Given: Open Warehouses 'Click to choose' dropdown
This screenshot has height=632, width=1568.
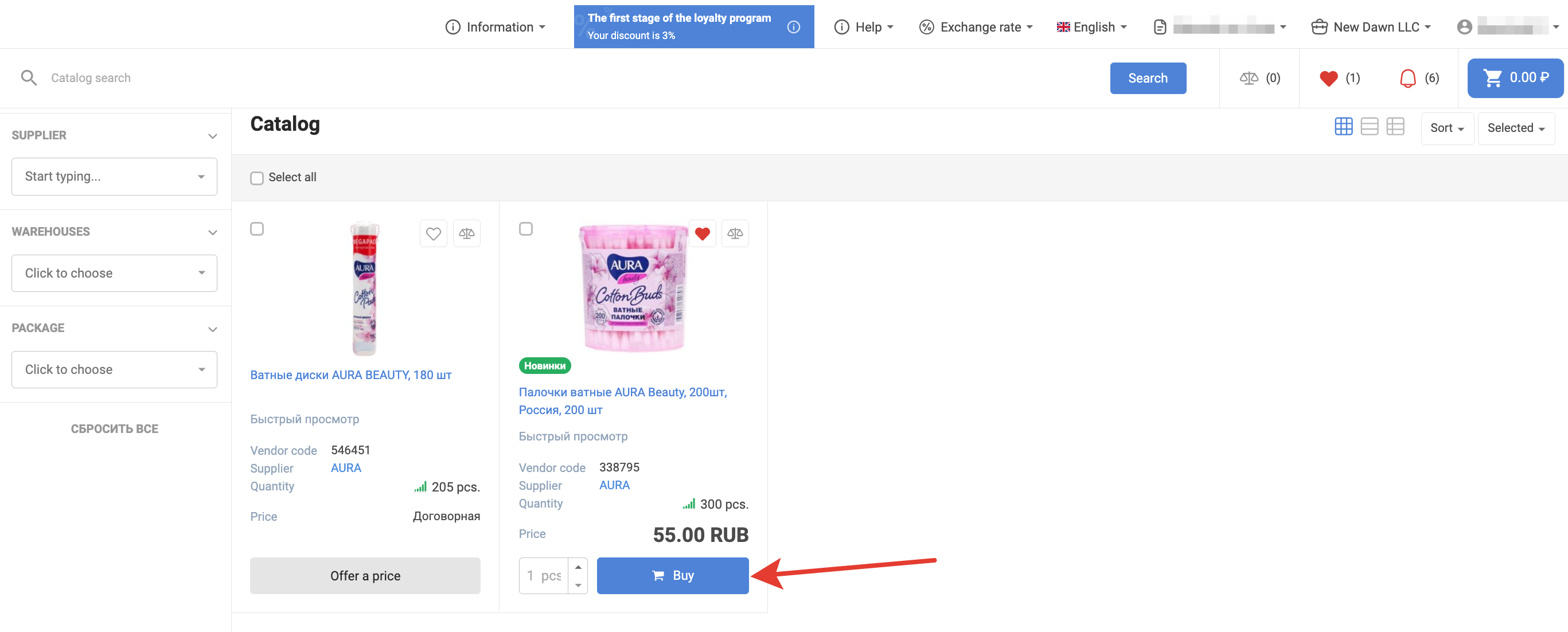Looking at the screenshot, I should coord(114,273).
